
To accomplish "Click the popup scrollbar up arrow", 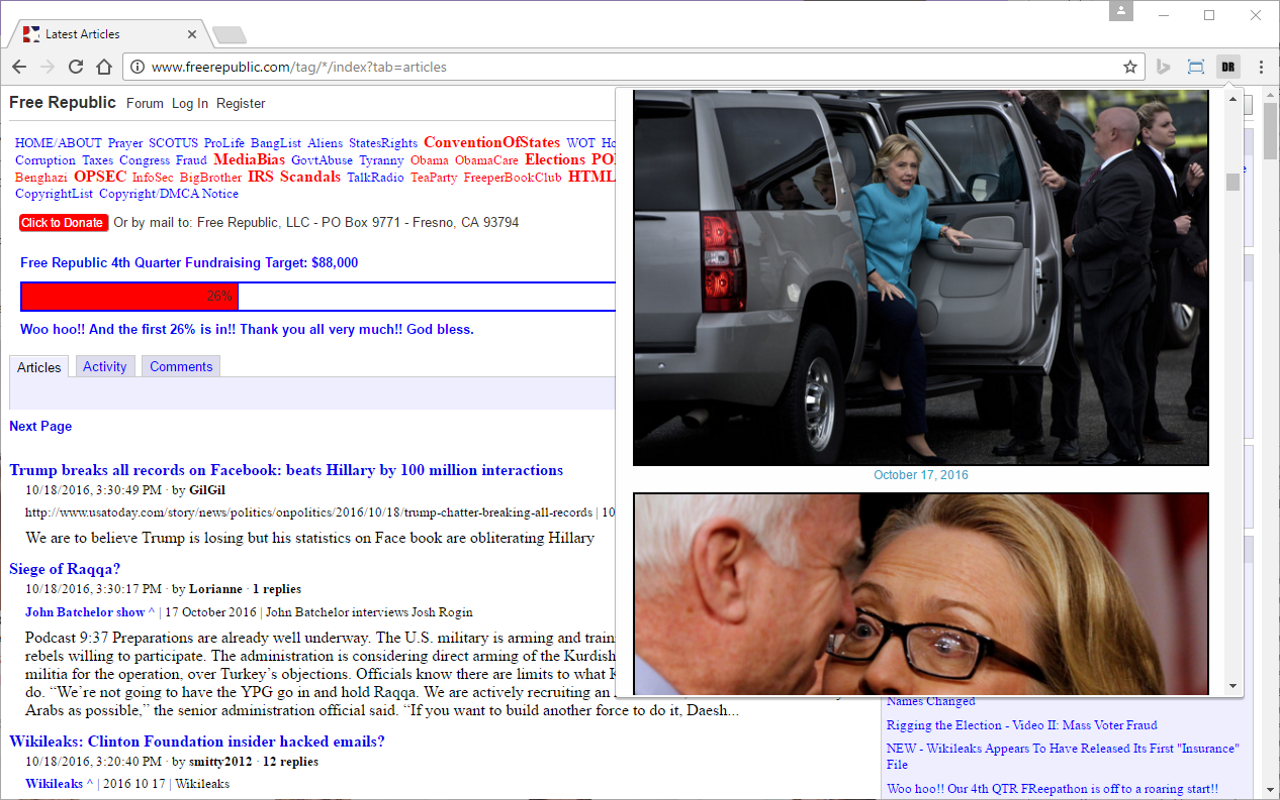I will point(1233,97).
